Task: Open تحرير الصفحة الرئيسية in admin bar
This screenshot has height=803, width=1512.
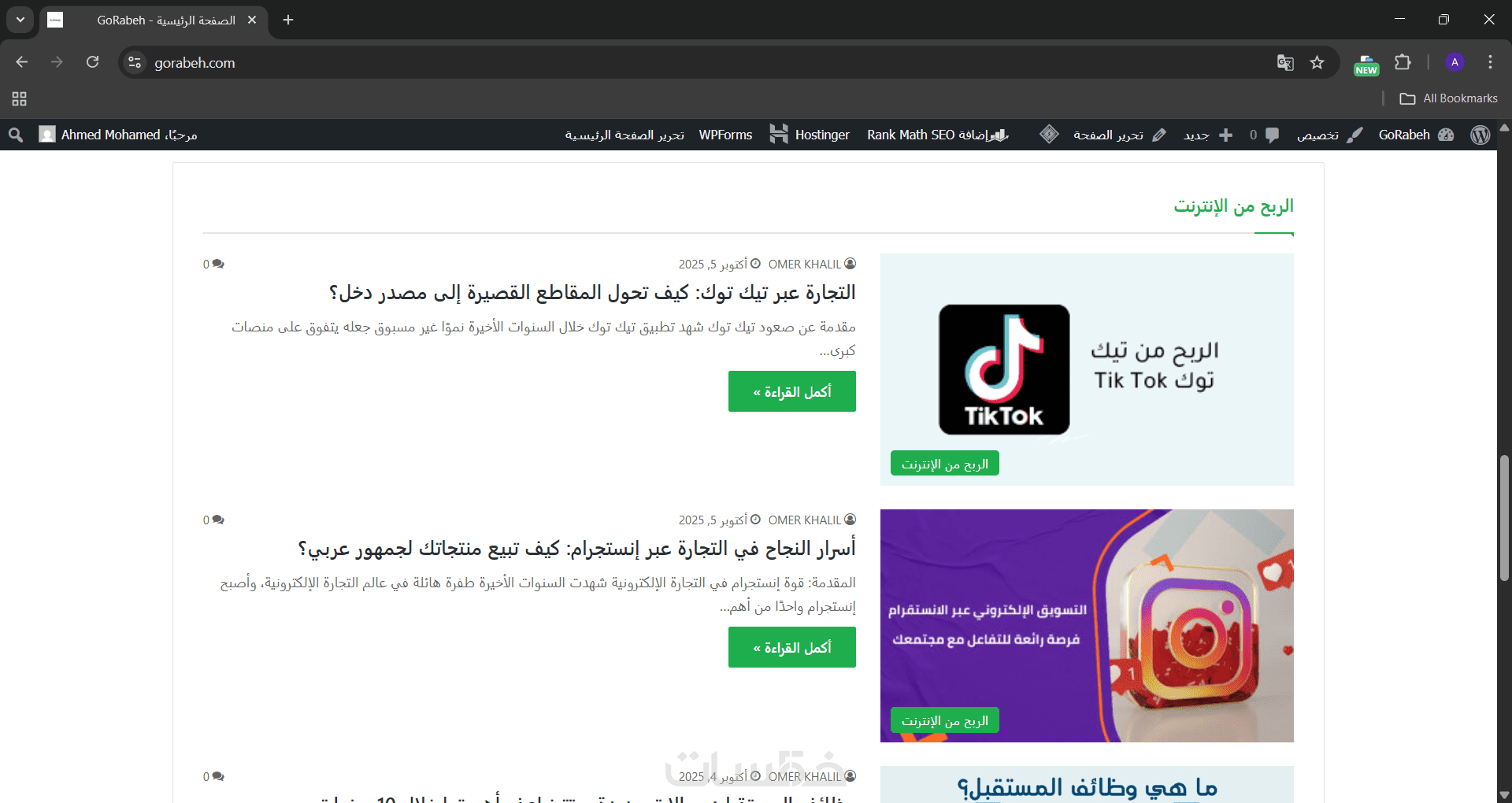Action: 624,135
